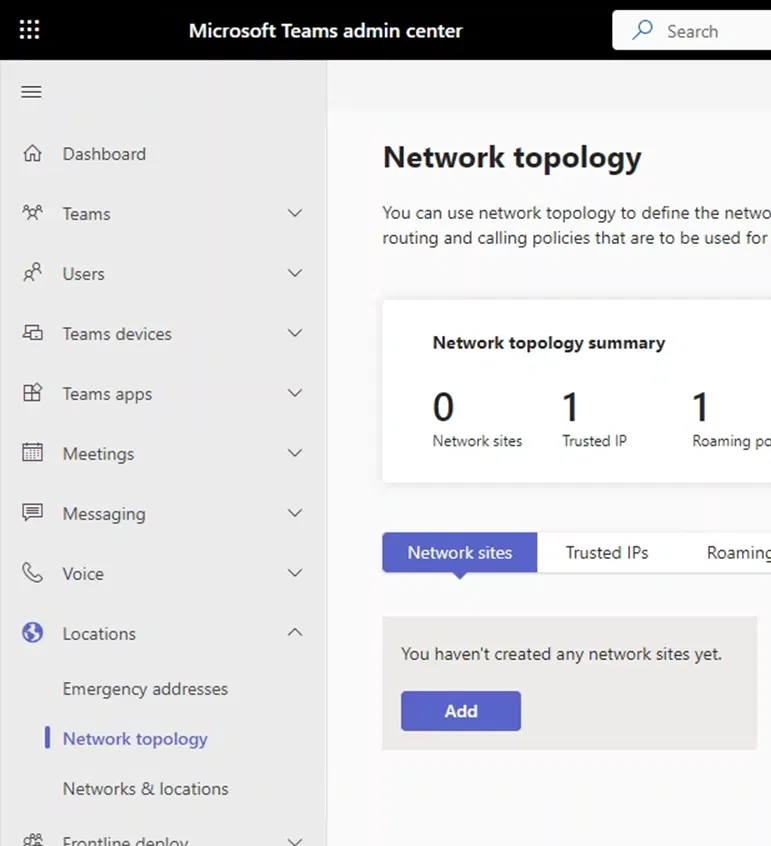This screenshot has width=771, height=846.
Task: Click the Voice phone icon
Action: pos(33,573)
